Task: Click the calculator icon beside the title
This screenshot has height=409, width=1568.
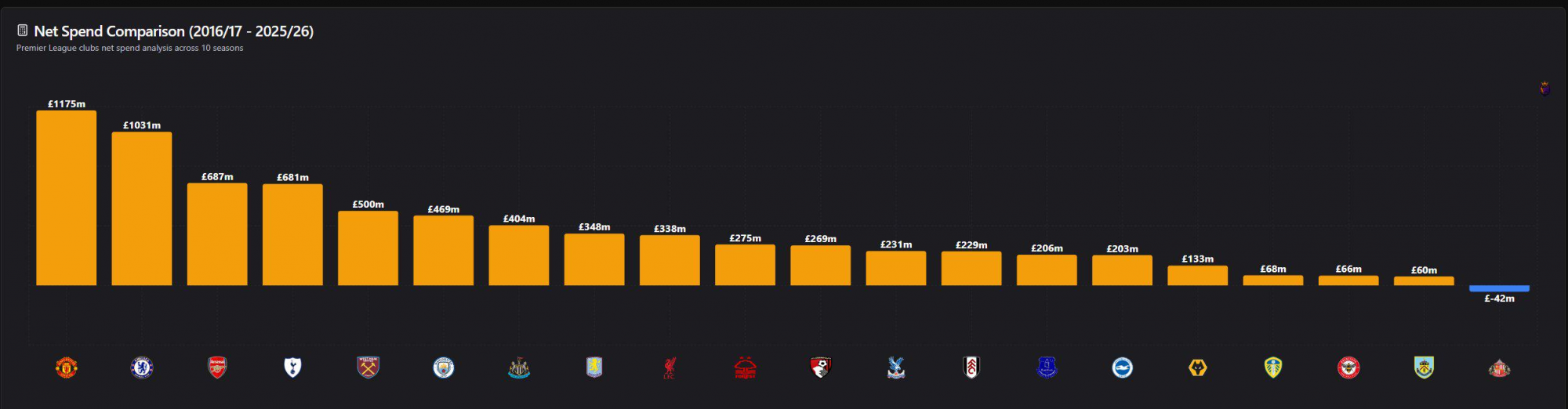Action: [x=23, y=31]
